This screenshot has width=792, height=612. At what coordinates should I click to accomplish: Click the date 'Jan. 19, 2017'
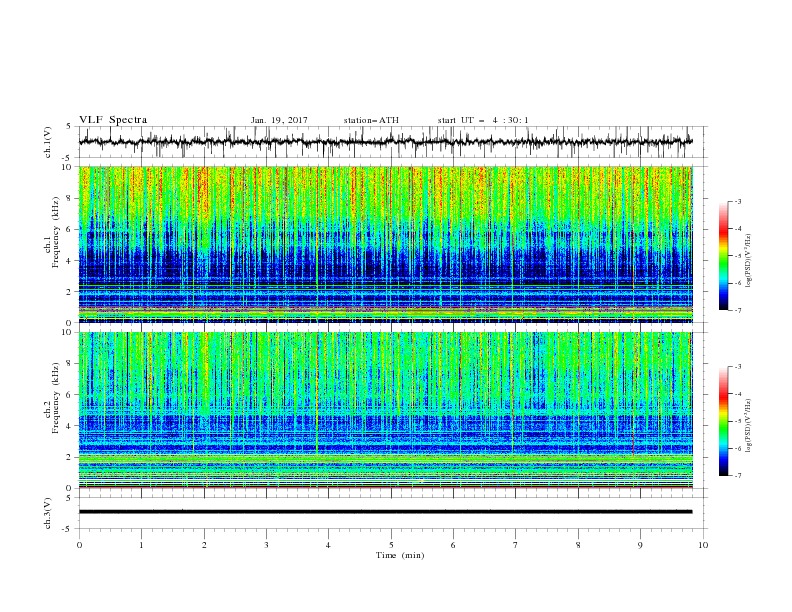pos(279,120)
